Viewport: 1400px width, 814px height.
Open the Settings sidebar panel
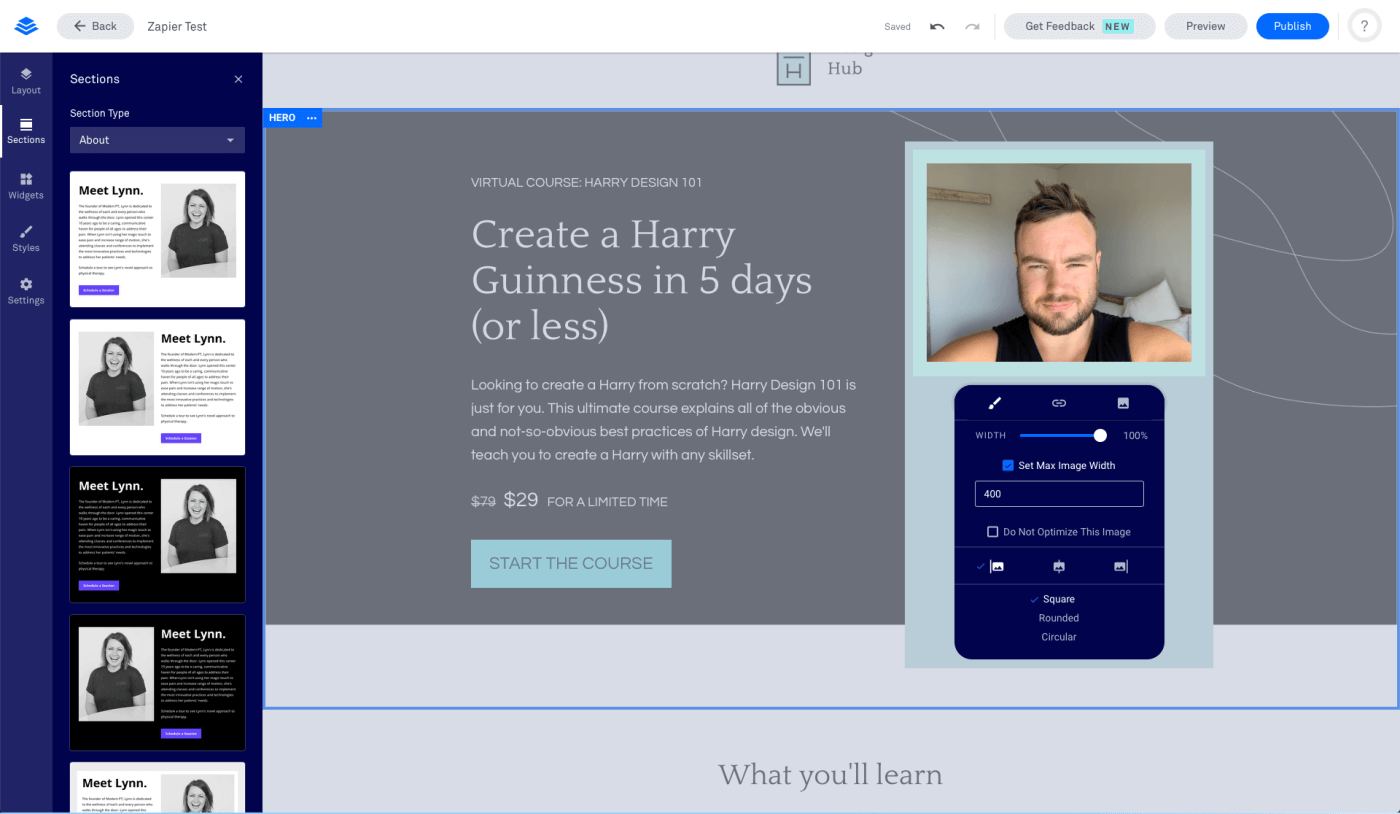tap(26, 292)
